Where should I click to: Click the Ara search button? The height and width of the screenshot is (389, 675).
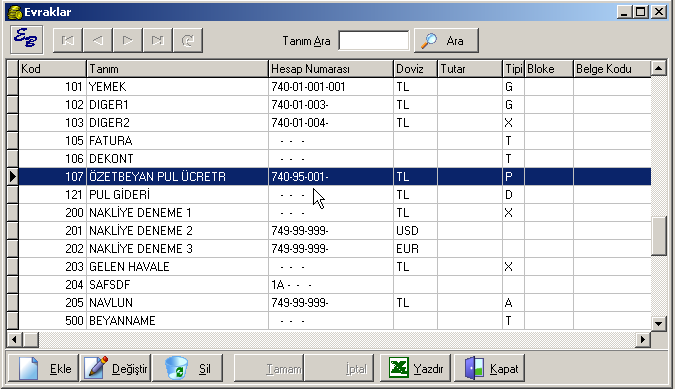(x=446, y=40)
